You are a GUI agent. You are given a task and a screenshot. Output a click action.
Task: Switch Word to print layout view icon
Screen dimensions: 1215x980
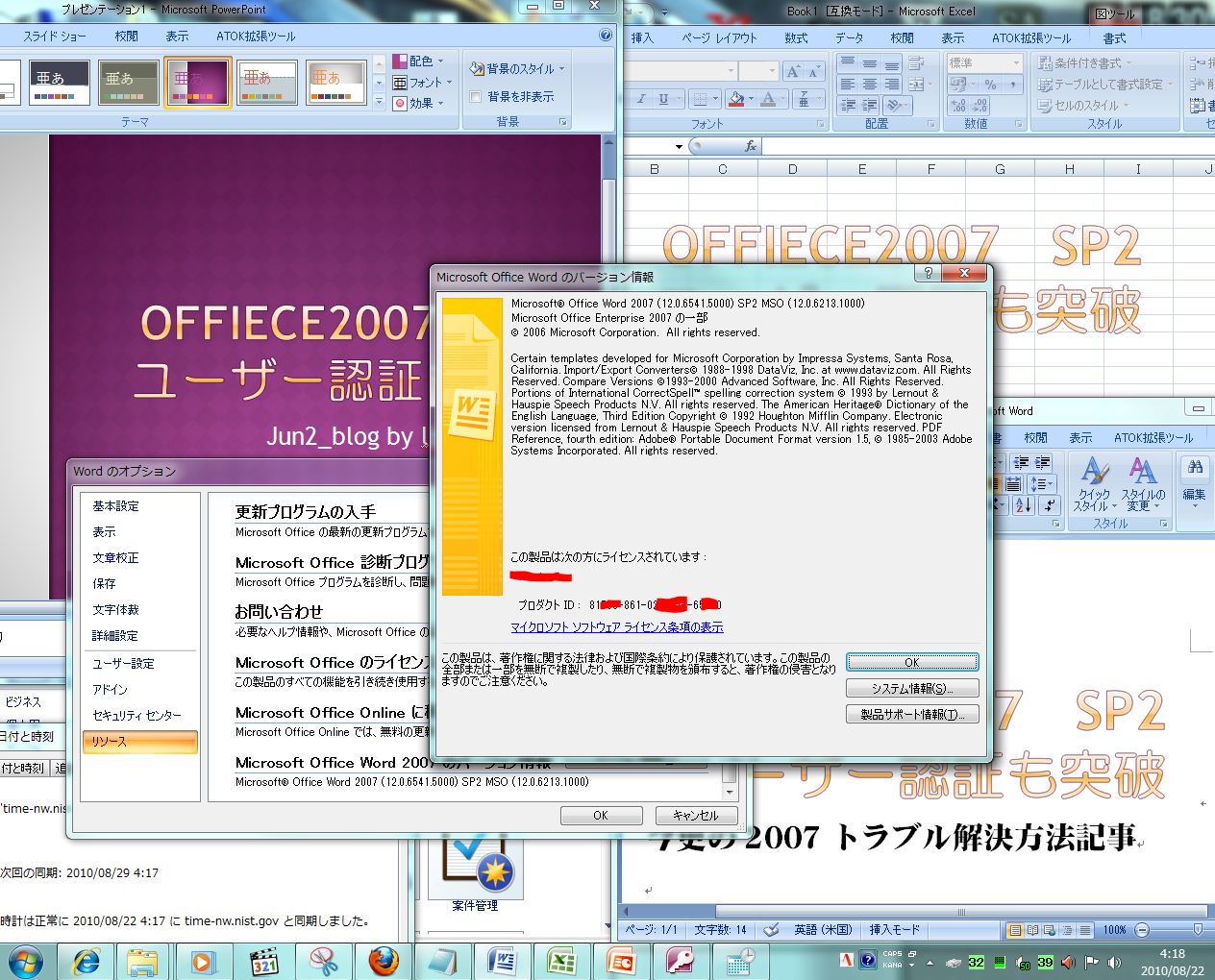pos(1015,930)
